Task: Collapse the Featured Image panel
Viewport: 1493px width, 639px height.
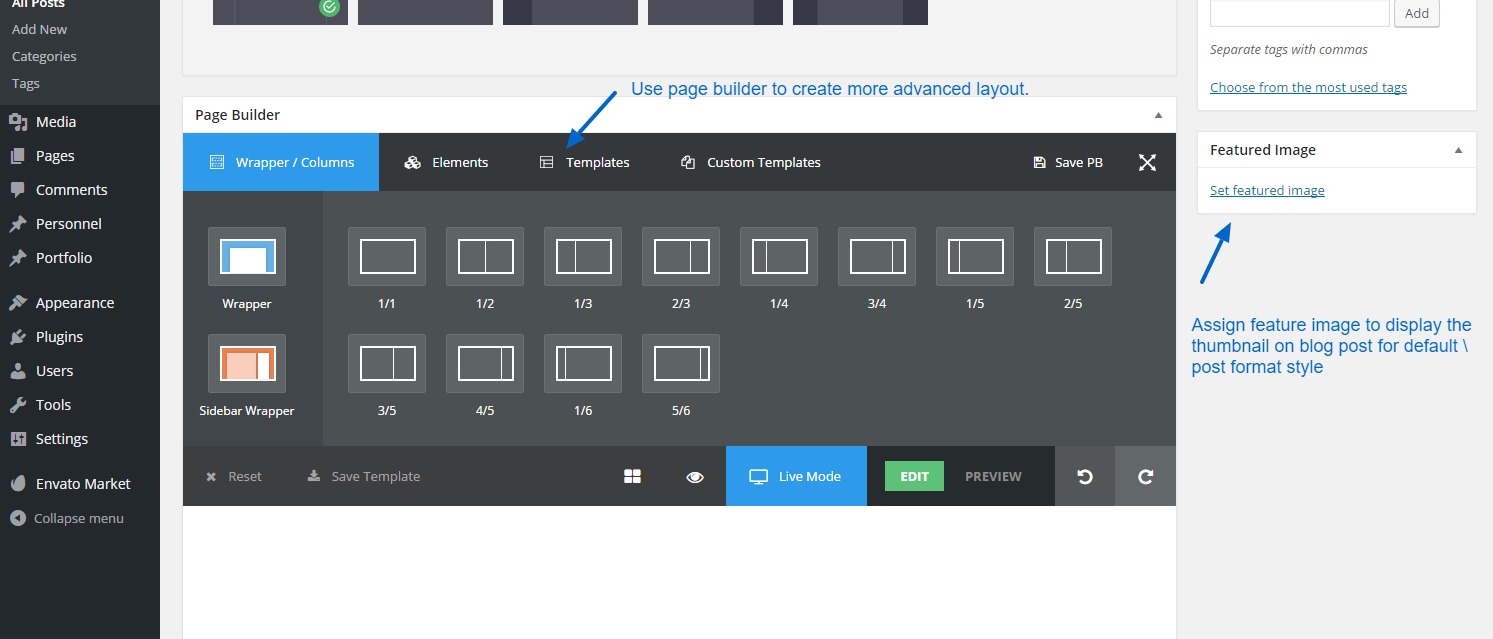Action: (x=1458, y=150)
